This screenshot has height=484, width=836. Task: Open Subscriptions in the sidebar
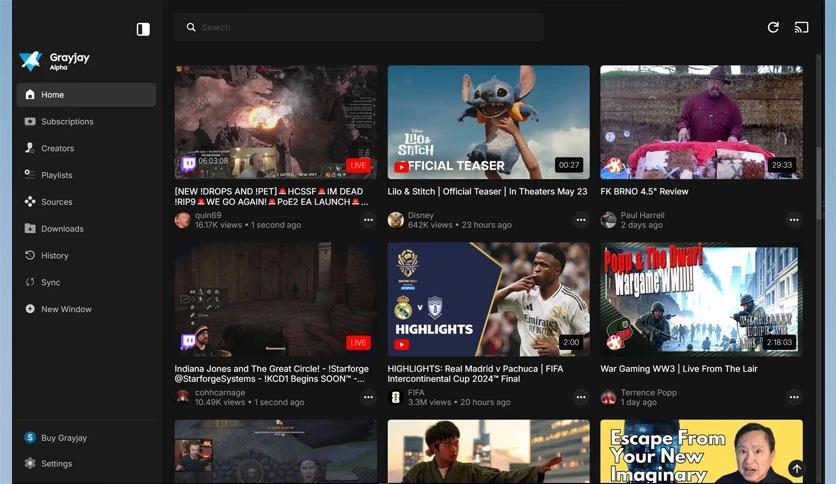point(67,122)
